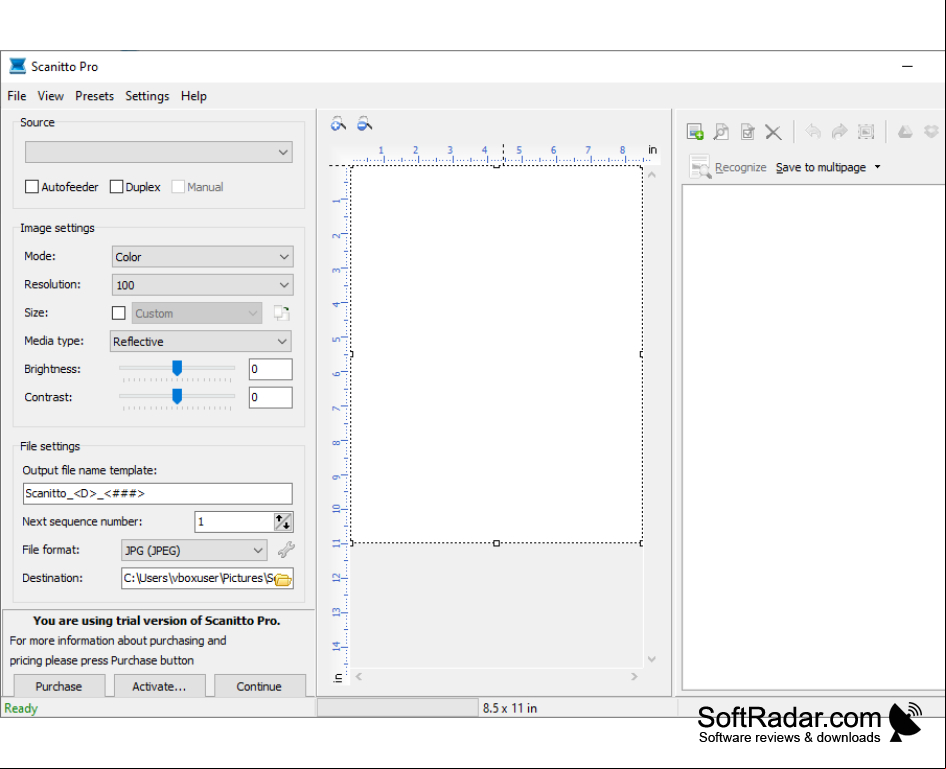Expand the Save to multipage arrow
The image size is (946, 769).
tap(877, 167)
